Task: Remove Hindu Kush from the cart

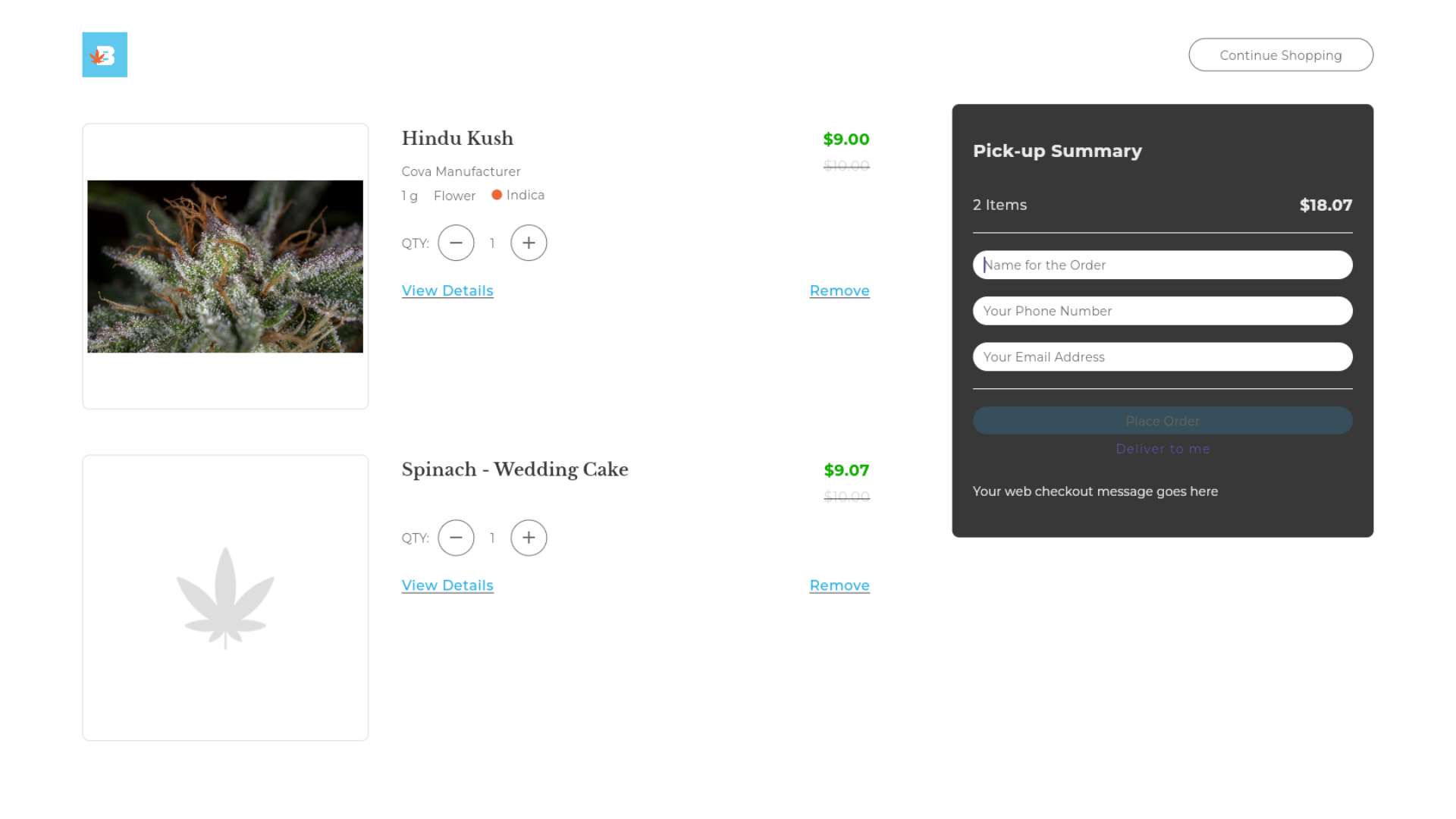Action: tap(839, 290)
